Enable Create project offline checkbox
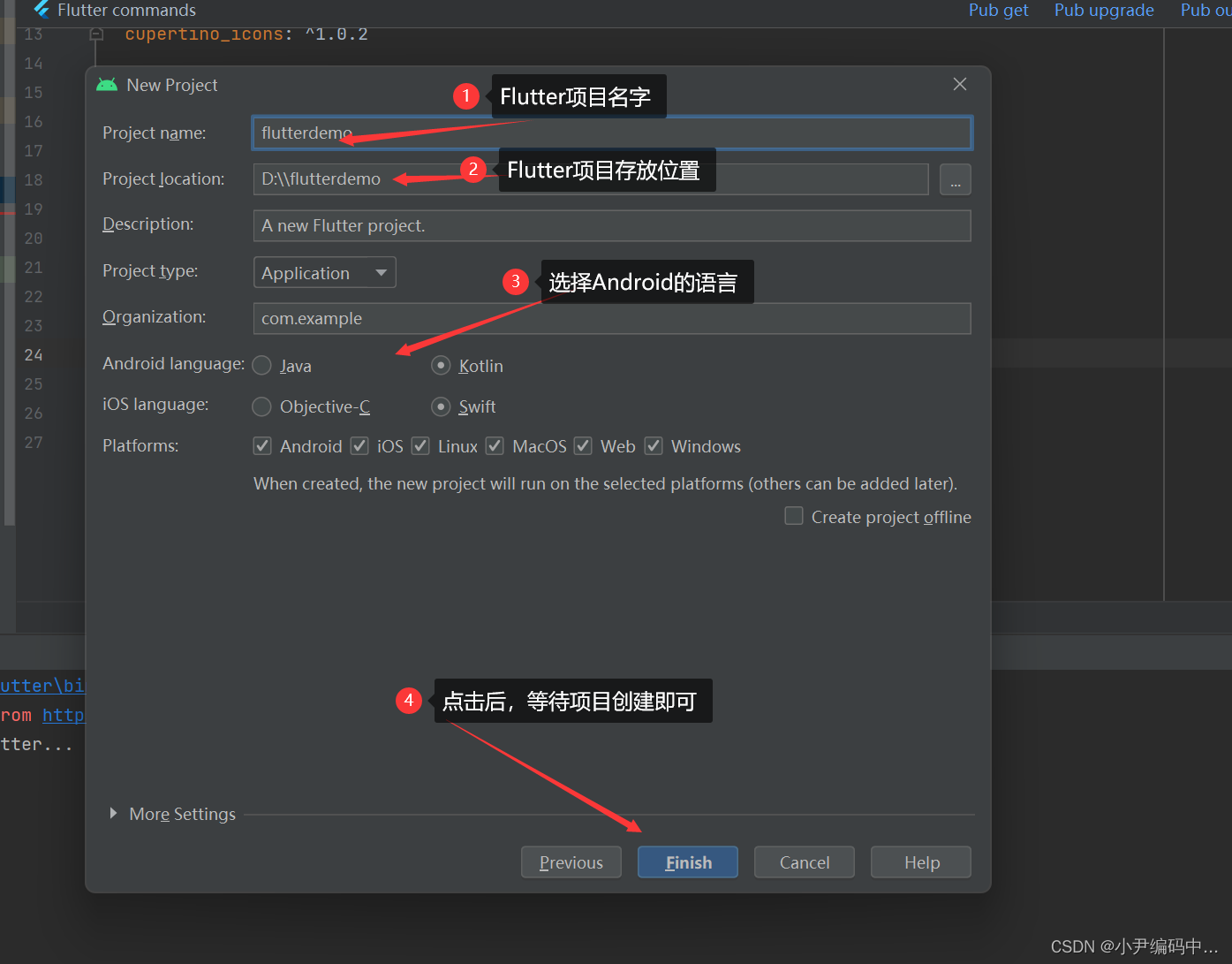 (794, 516)
